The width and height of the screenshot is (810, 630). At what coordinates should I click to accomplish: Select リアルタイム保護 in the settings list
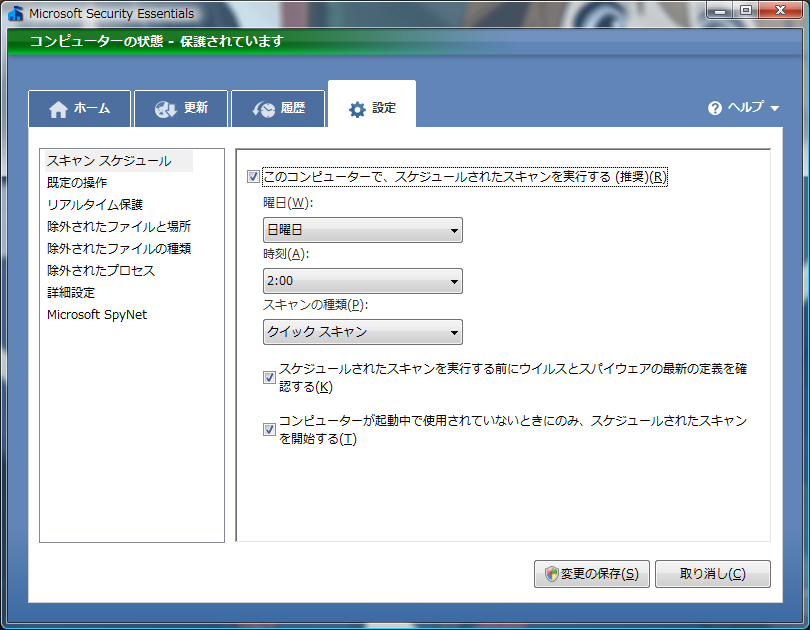coord(95,205)
